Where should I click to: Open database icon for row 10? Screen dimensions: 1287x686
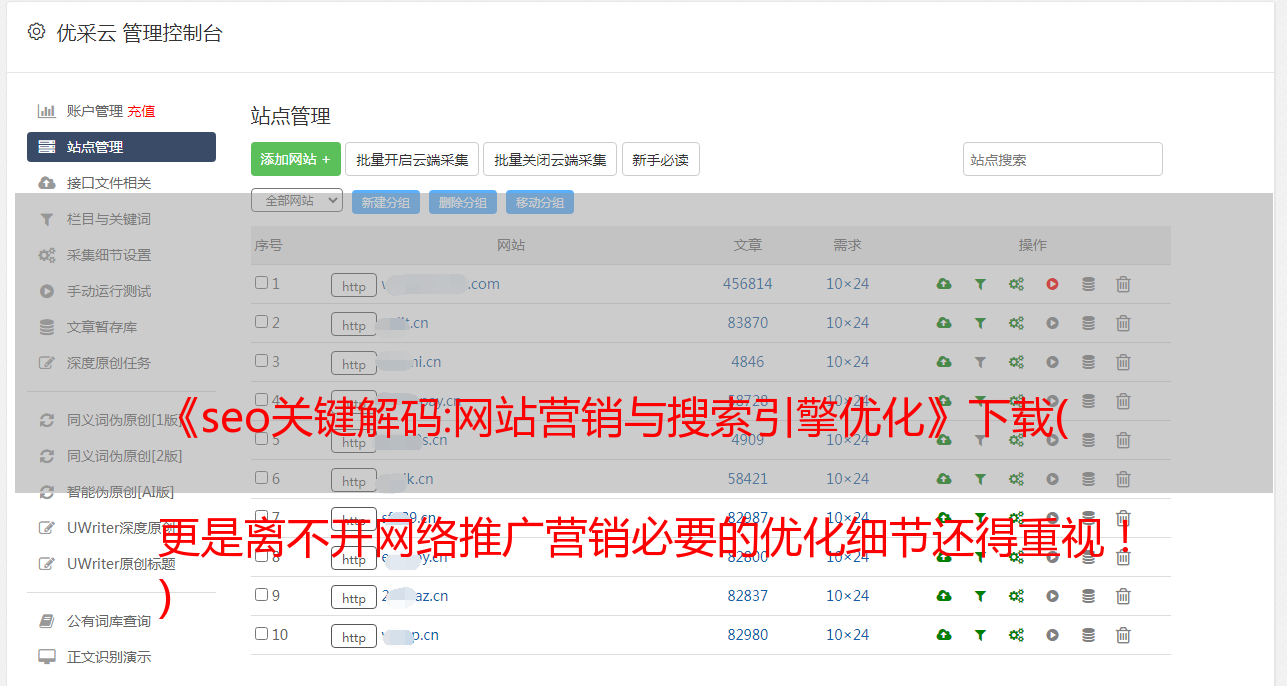pos(1088,635)
